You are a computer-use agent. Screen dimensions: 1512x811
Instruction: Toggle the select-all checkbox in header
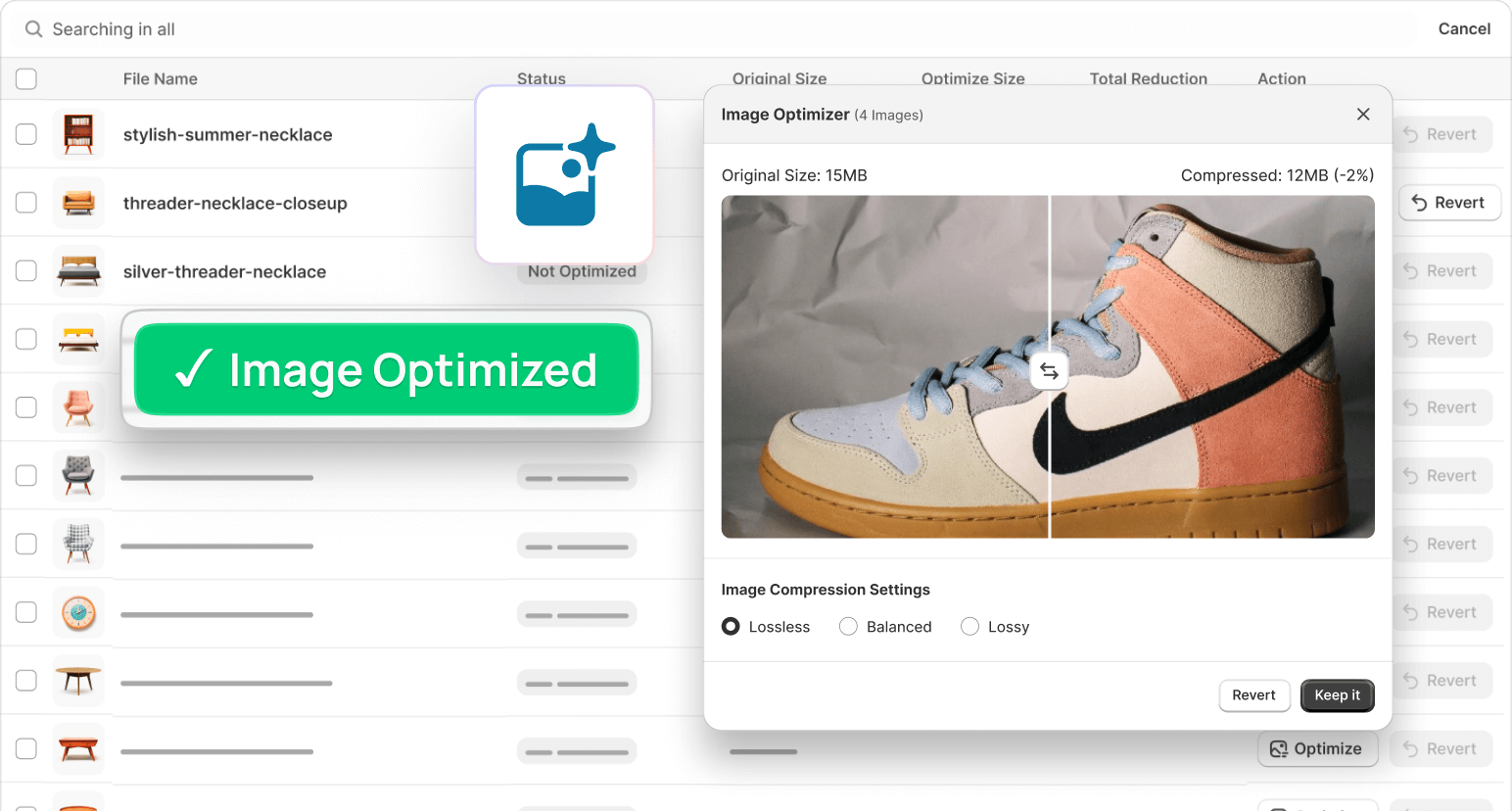[x=26, y=79]
